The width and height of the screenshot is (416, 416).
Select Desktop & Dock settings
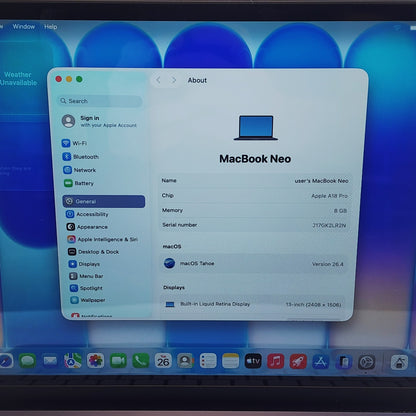pos(93,252)
